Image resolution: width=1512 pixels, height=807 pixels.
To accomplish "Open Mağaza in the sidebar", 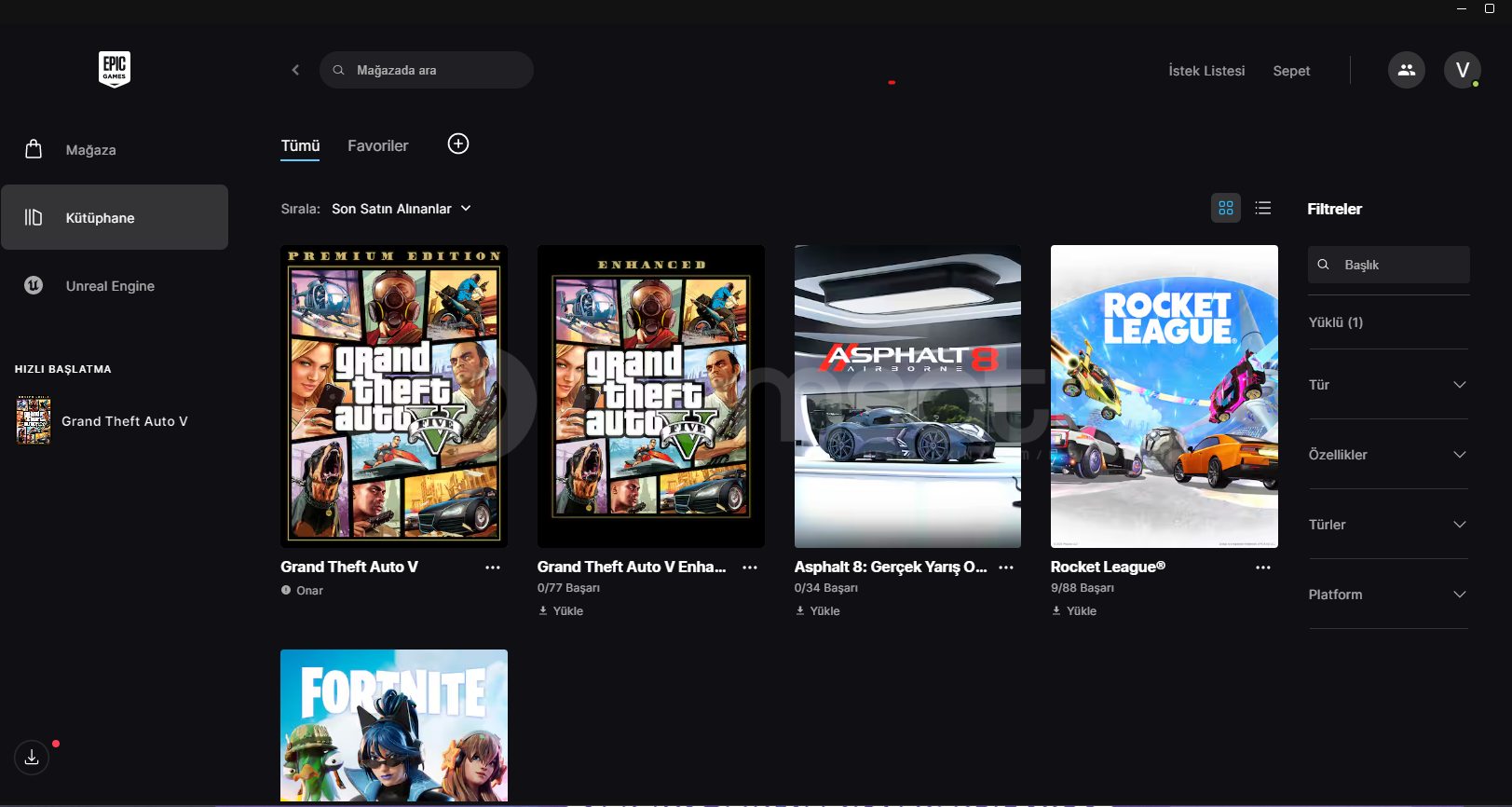I will click(x=115, y=149).
